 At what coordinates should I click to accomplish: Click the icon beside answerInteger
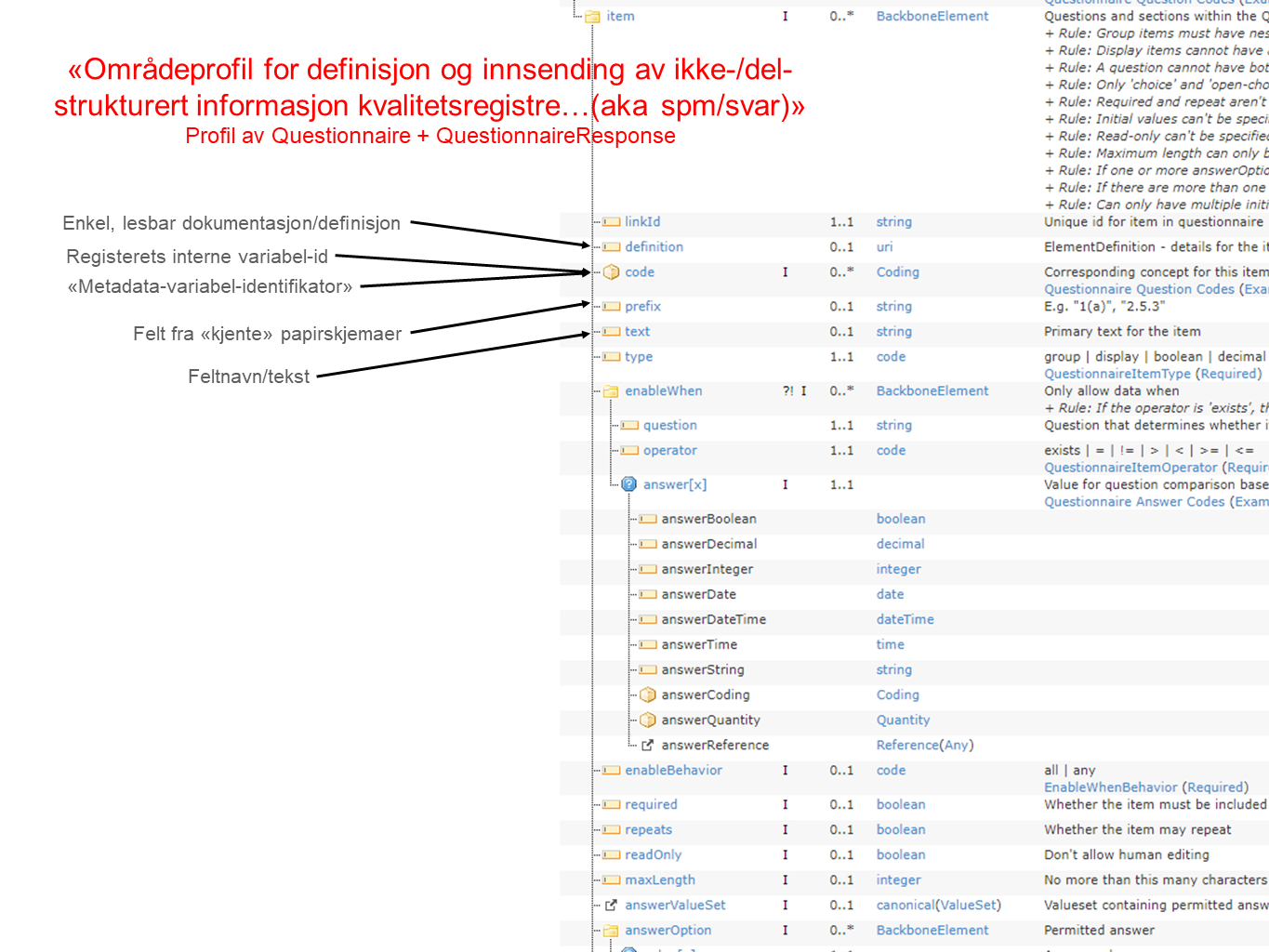pos(648,570)
